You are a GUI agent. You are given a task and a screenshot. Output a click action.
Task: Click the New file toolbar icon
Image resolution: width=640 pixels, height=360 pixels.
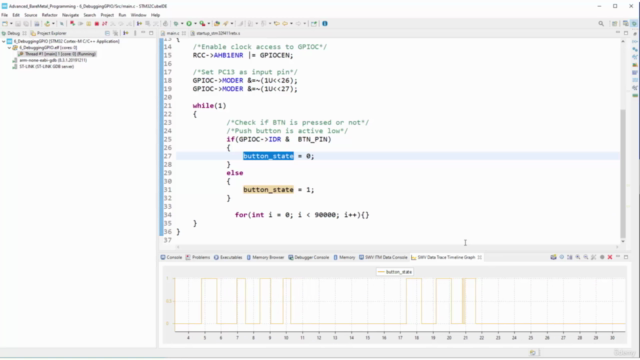pos(4,24)
